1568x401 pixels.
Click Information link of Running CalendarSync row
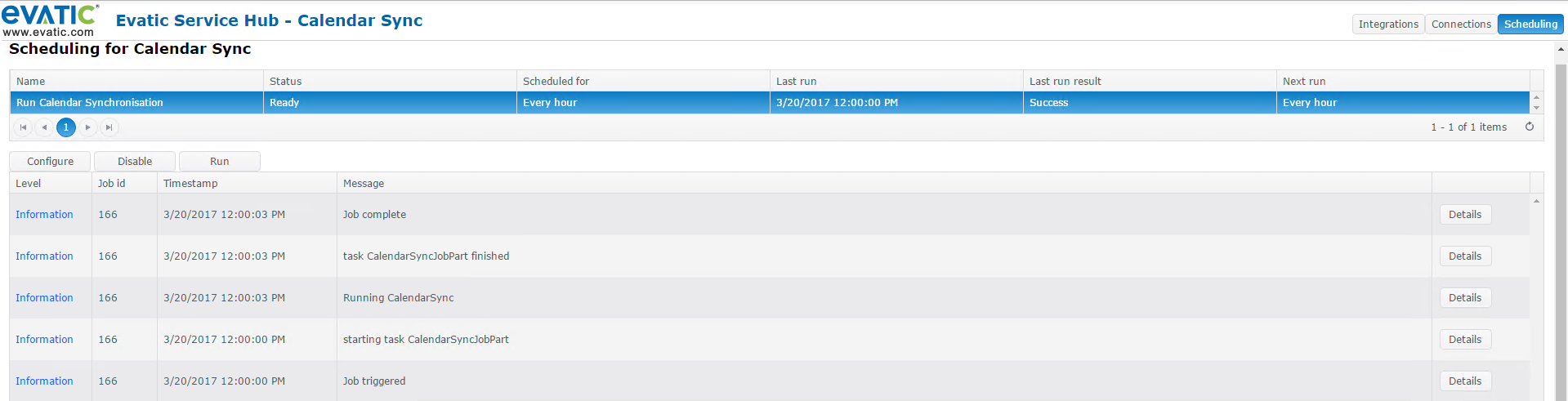(x=44, y=298)
